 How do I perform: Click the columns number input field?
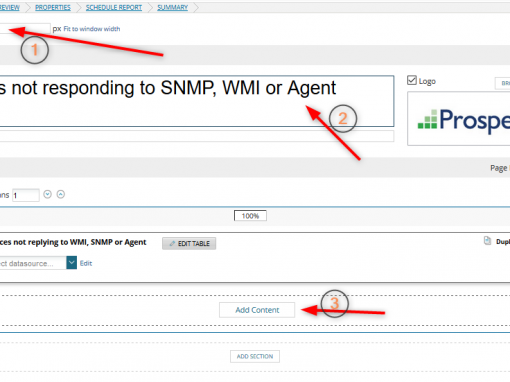tap(26, 195)
